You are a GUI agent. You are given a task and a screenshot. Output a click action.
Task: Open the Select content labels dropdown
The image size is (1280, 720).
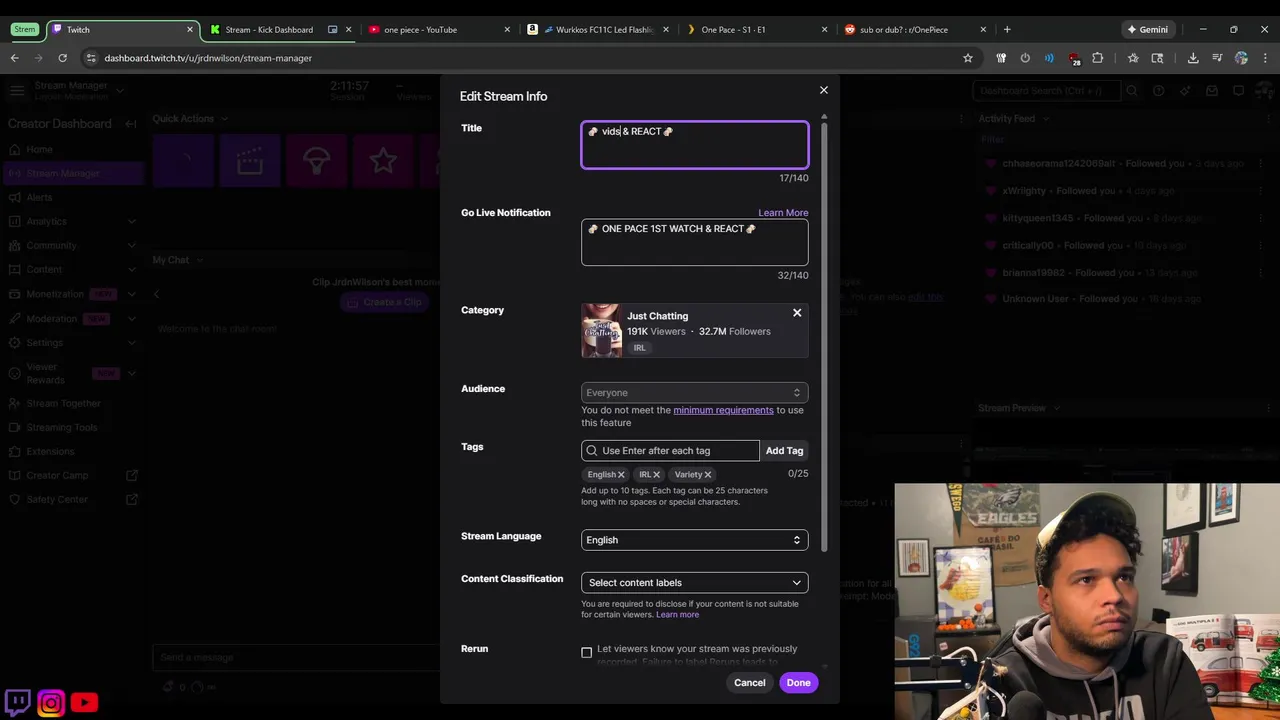coord(695,583)
